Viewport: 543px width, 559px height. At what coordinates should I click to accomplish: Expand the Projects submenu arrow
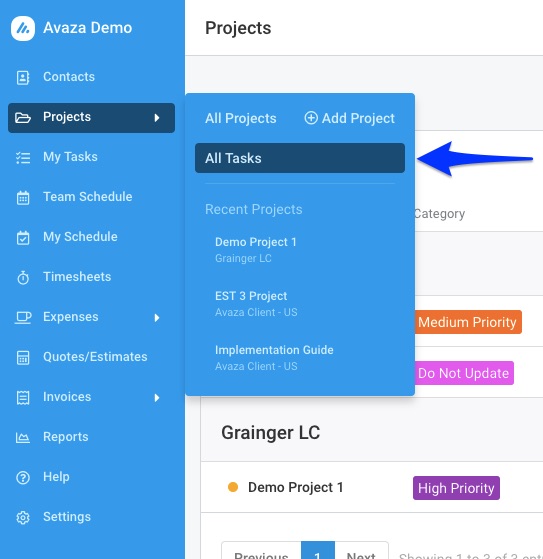157,118
